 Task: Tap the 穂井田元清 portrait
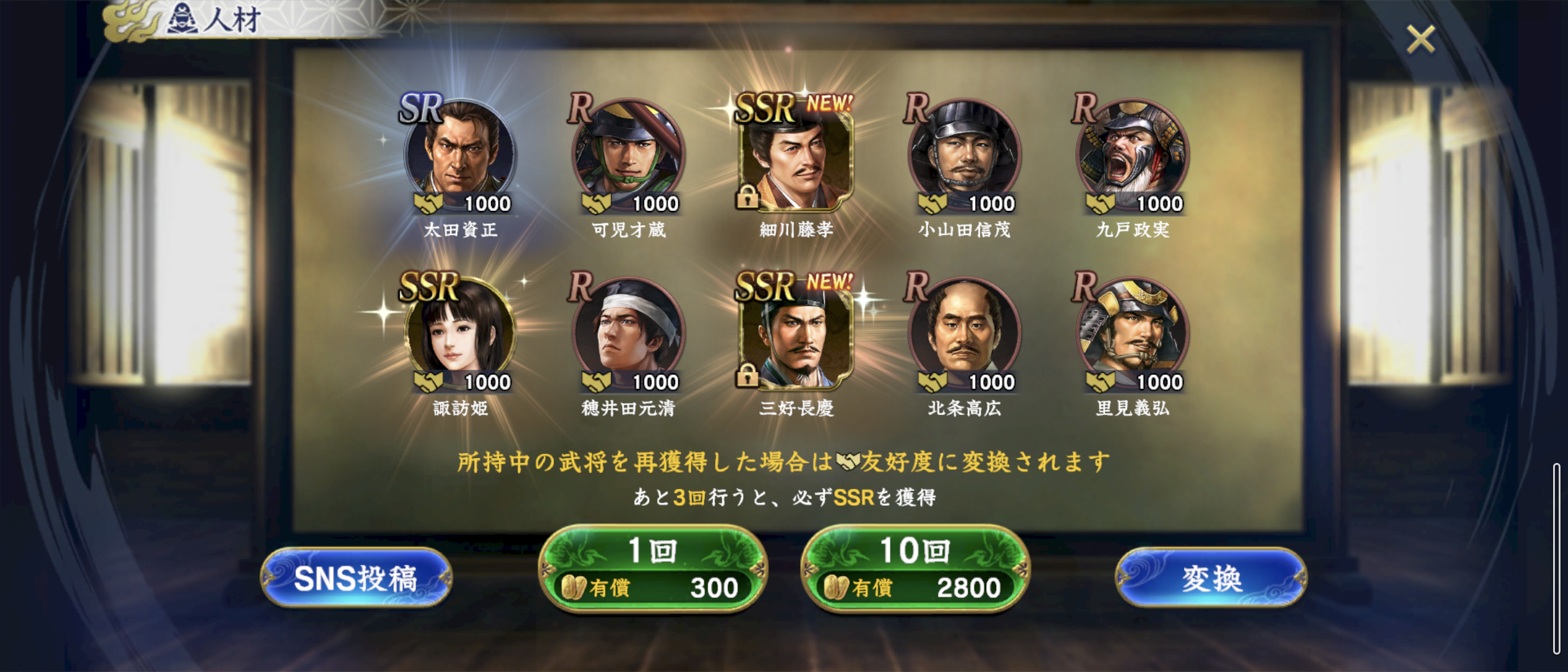pos(628,332)
